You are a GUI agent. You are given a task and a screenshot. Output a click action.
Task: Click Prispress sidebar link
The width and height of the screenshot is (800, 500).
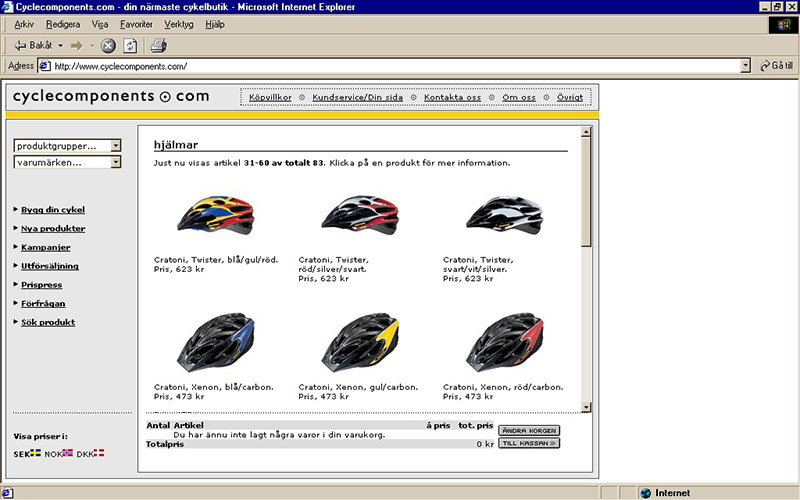point(41,285)
